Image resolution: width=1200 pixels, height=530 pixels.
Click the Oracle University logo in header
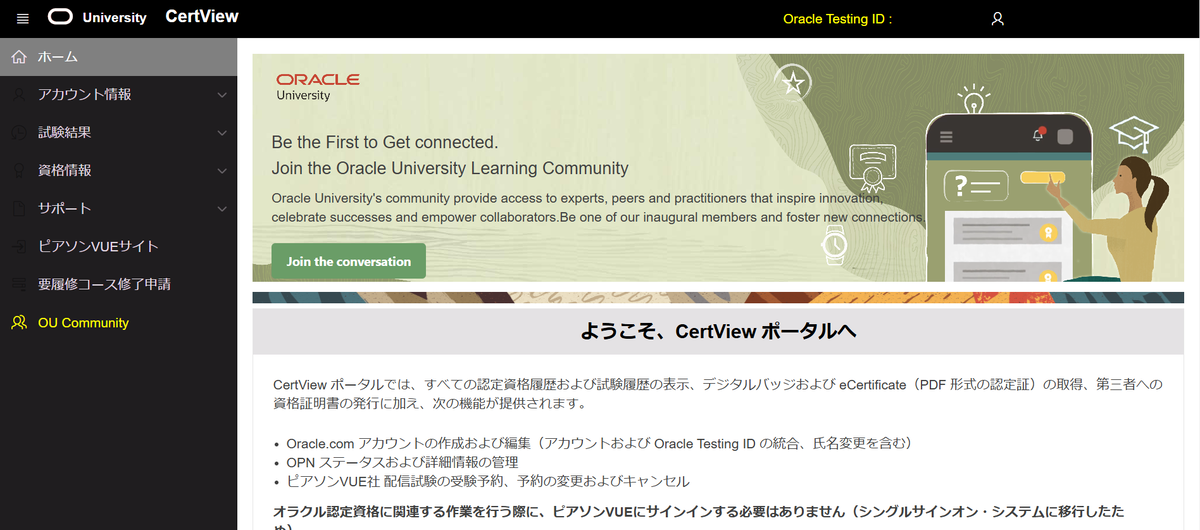pos(97,18)
